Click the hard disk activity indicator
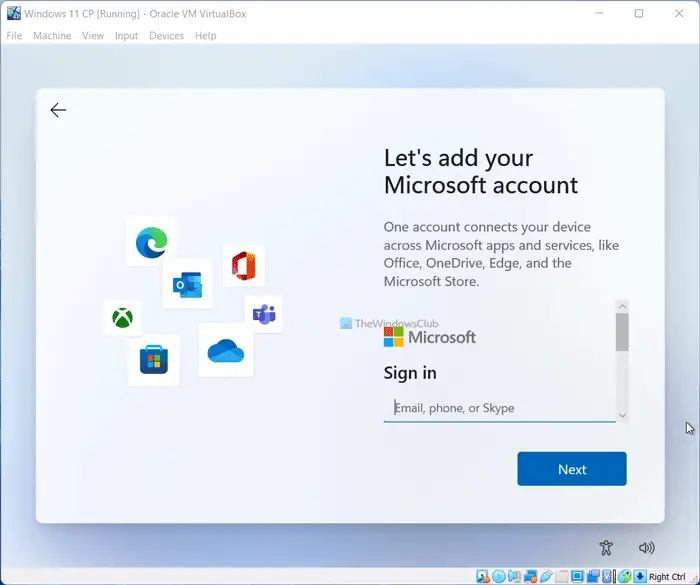The height and width of the screenshot is (585, 700). coord(483,577)
